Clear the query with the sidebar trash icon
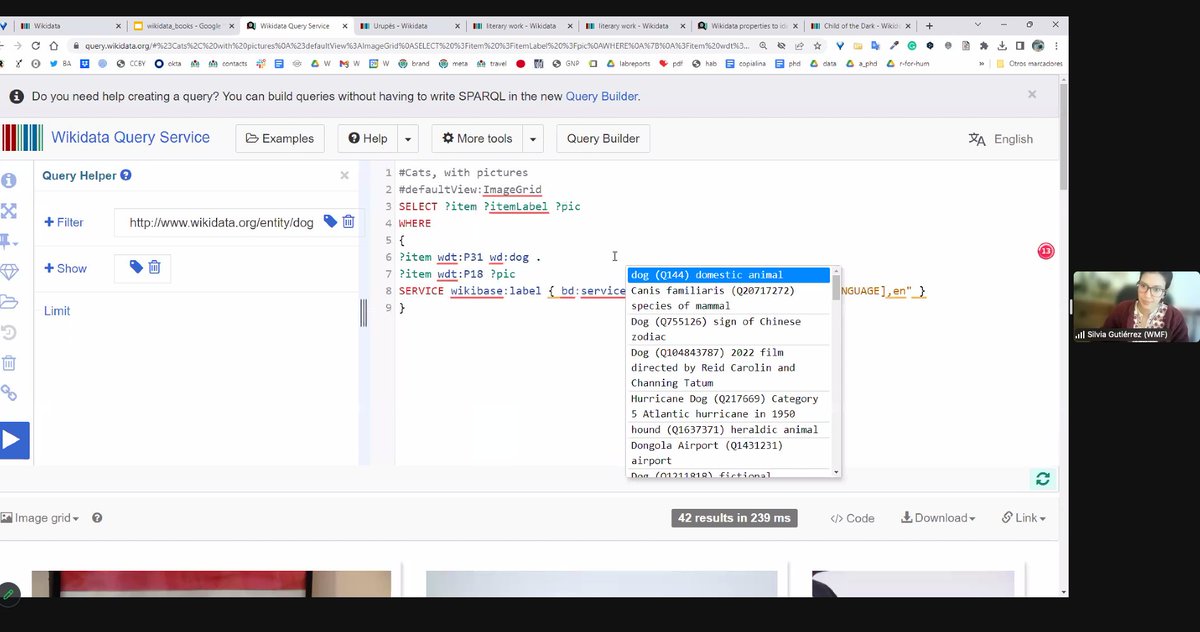Screen dimensions: 1200x632 [x=9, y=363]
